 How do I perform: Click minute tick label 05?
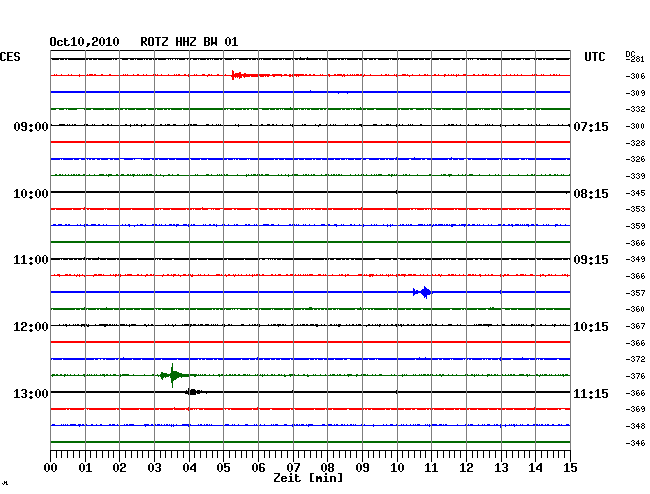(x=223, y=468)
